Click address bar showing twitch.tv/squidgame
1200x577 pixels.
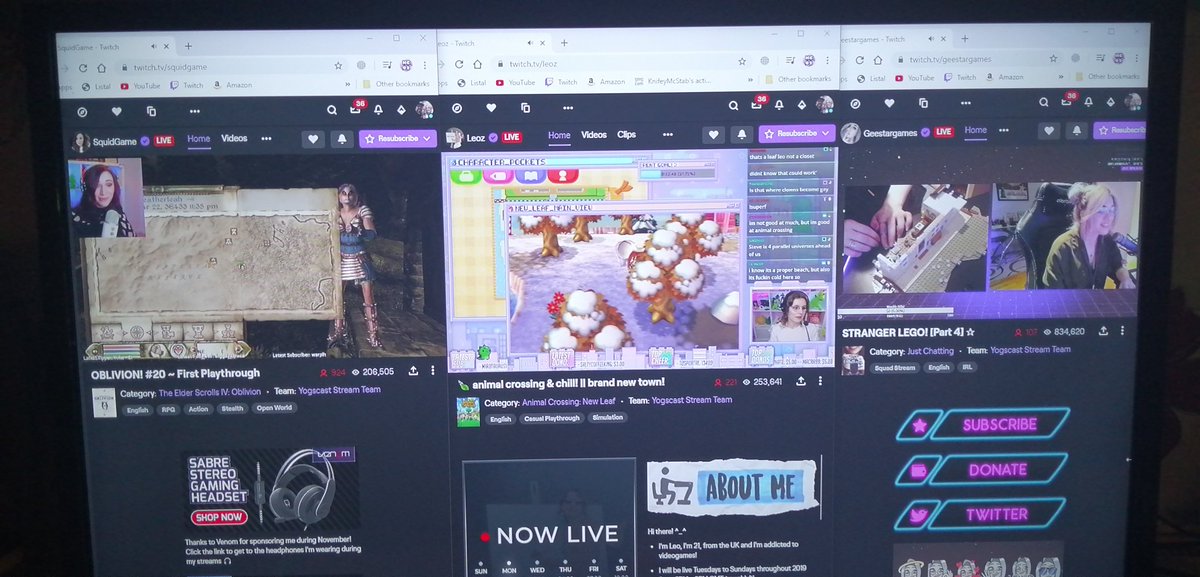pyautogui.click(x=230, y=66)
